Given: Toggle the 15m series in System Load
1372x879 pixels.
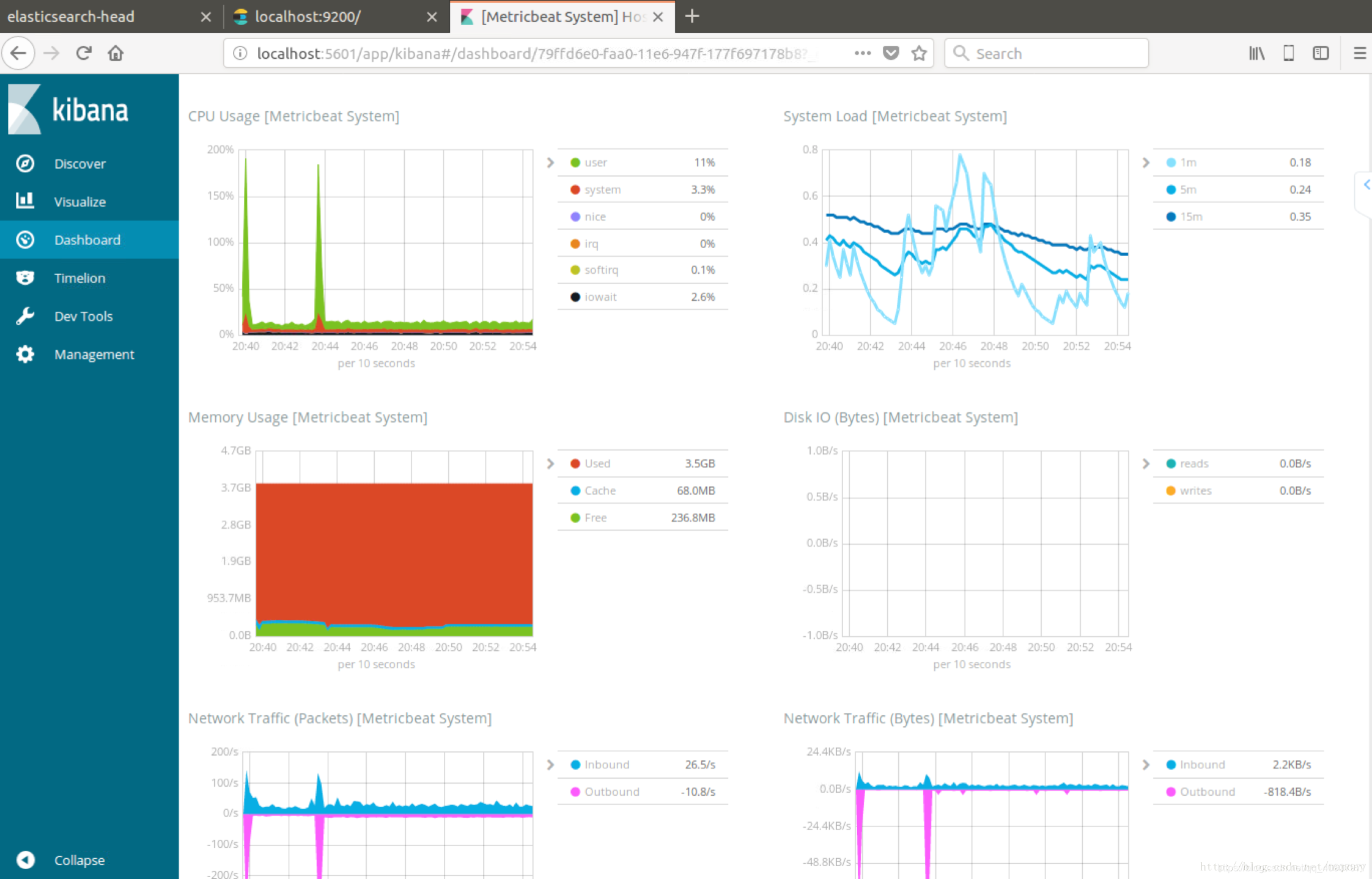Looking at the screenshot, I should 1238,216.
